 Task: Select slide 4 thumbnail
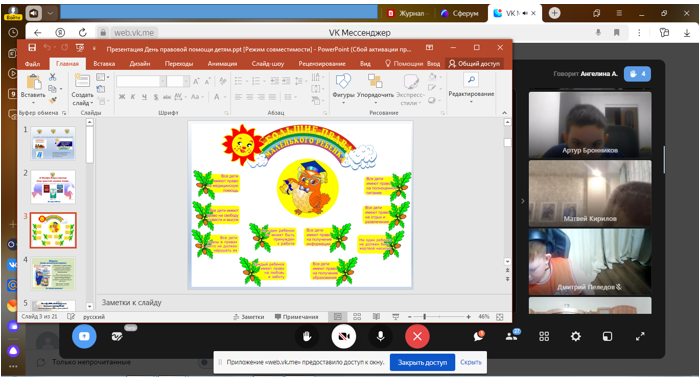pos(53,273)
